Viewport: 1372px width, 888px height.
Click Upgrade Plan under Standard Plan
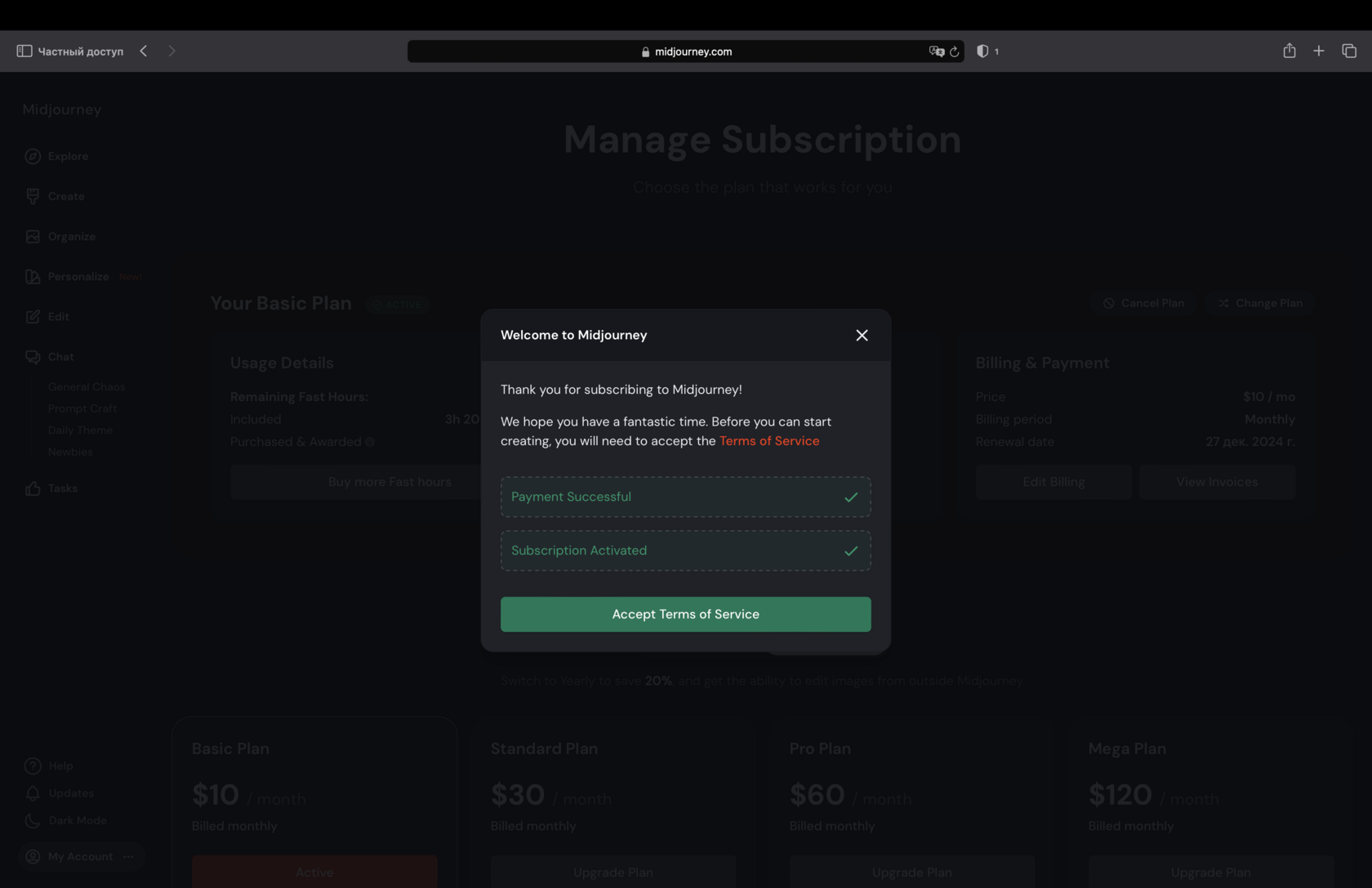pyautogui.click(x=613, y=872)
